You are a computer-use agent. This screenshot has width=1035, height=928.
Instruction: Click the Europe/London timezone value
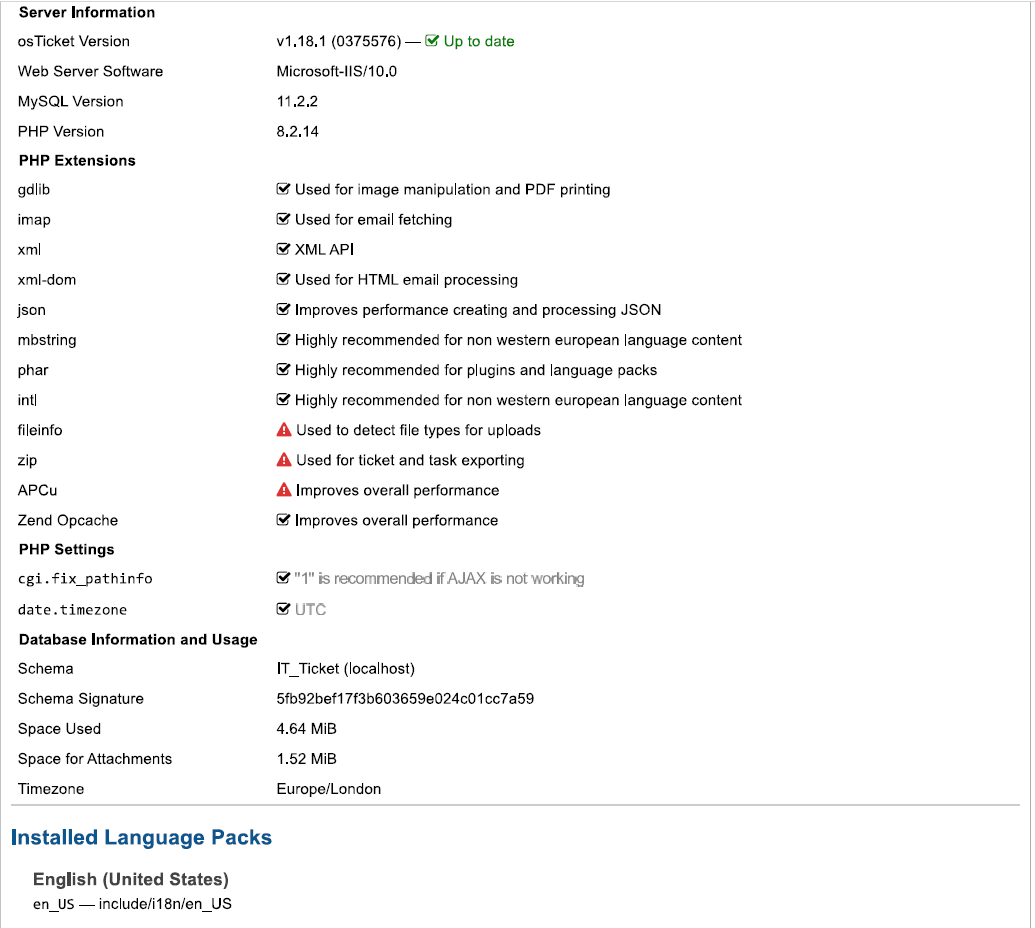point(329,789)
